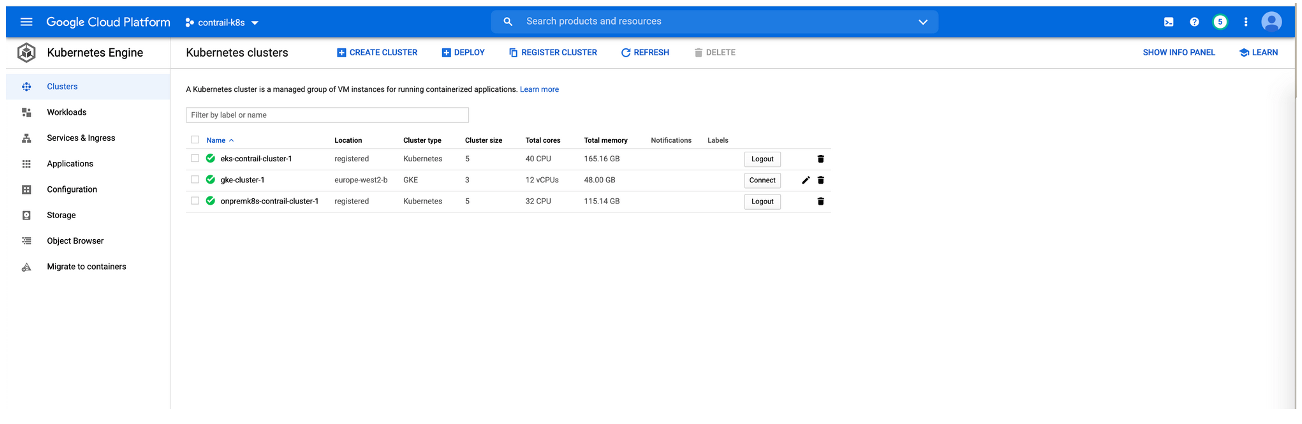Tick the gke-cluster-1 row checkbox
Viewport: 1302px width, 424px height.
tap(195, 180)
